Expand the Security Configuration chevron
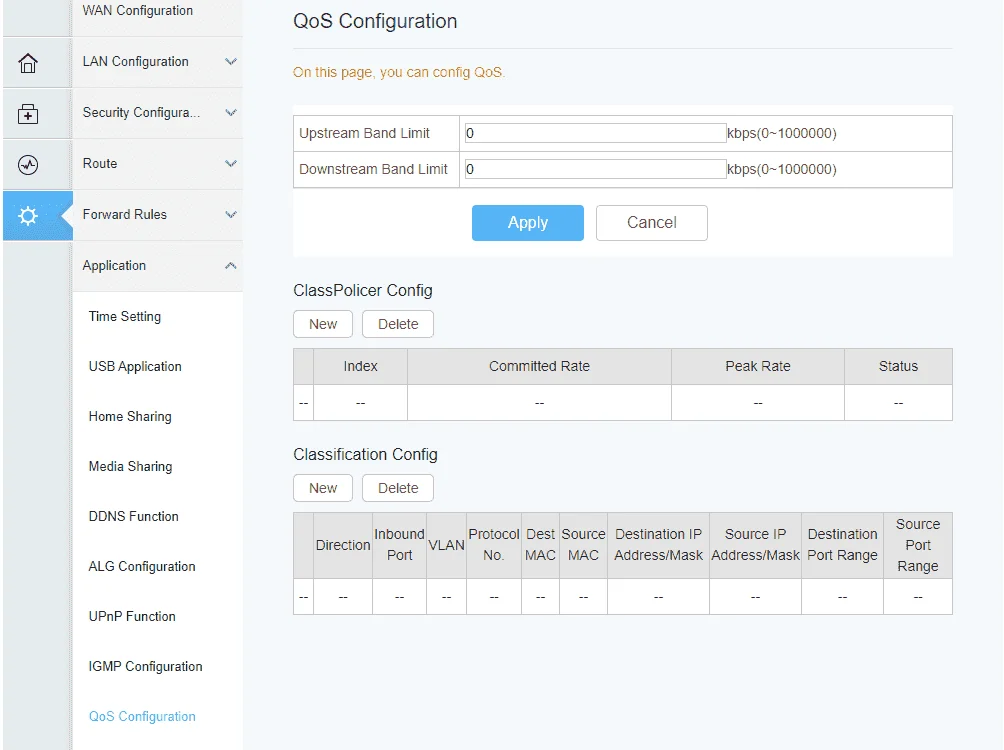This screenshot has height=750, width=1004. (x=231, y=113)
